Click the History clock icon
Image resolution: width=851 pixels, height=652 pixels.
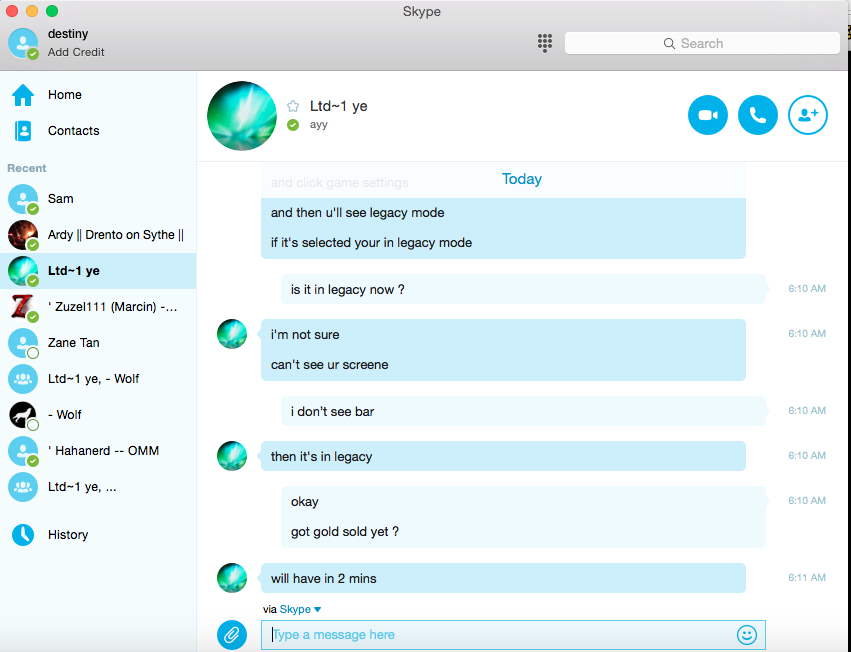23,535
